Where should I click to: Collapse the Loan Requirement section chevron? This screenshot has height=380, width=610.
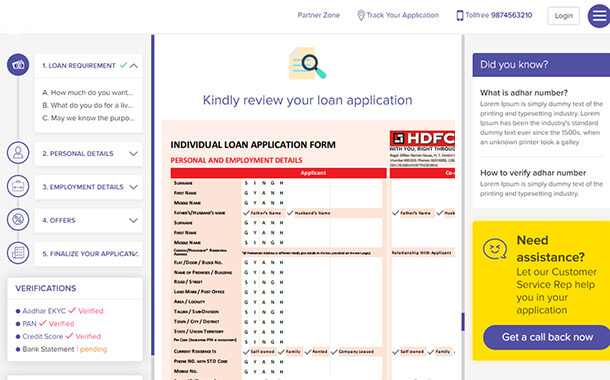click(133, 66)
